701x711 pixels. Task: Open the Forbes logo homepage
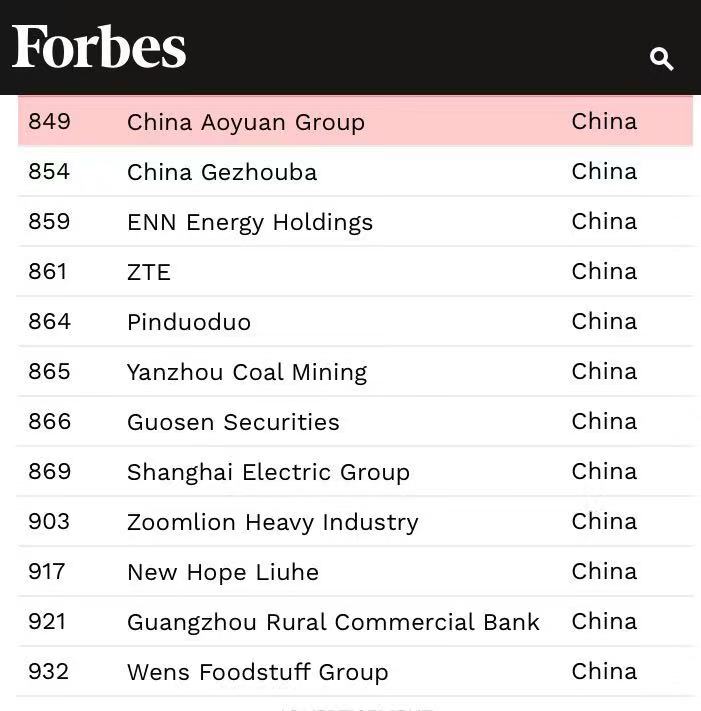click(99, 47)
